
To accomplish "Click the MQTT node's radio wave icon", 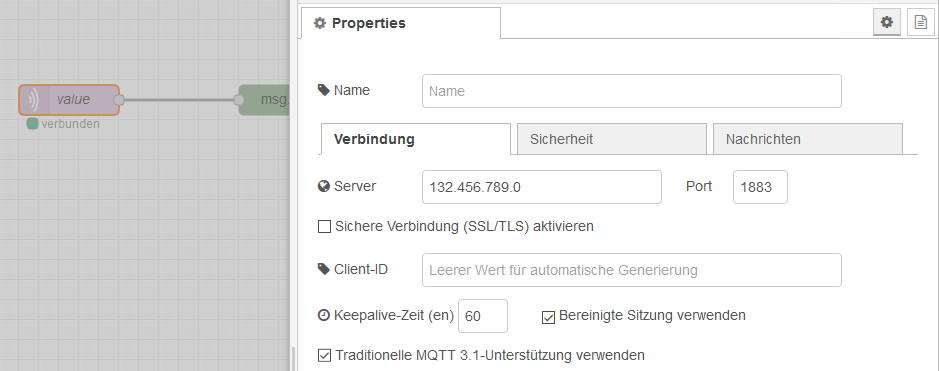I will pyautogui.click(x=31, y=99).
